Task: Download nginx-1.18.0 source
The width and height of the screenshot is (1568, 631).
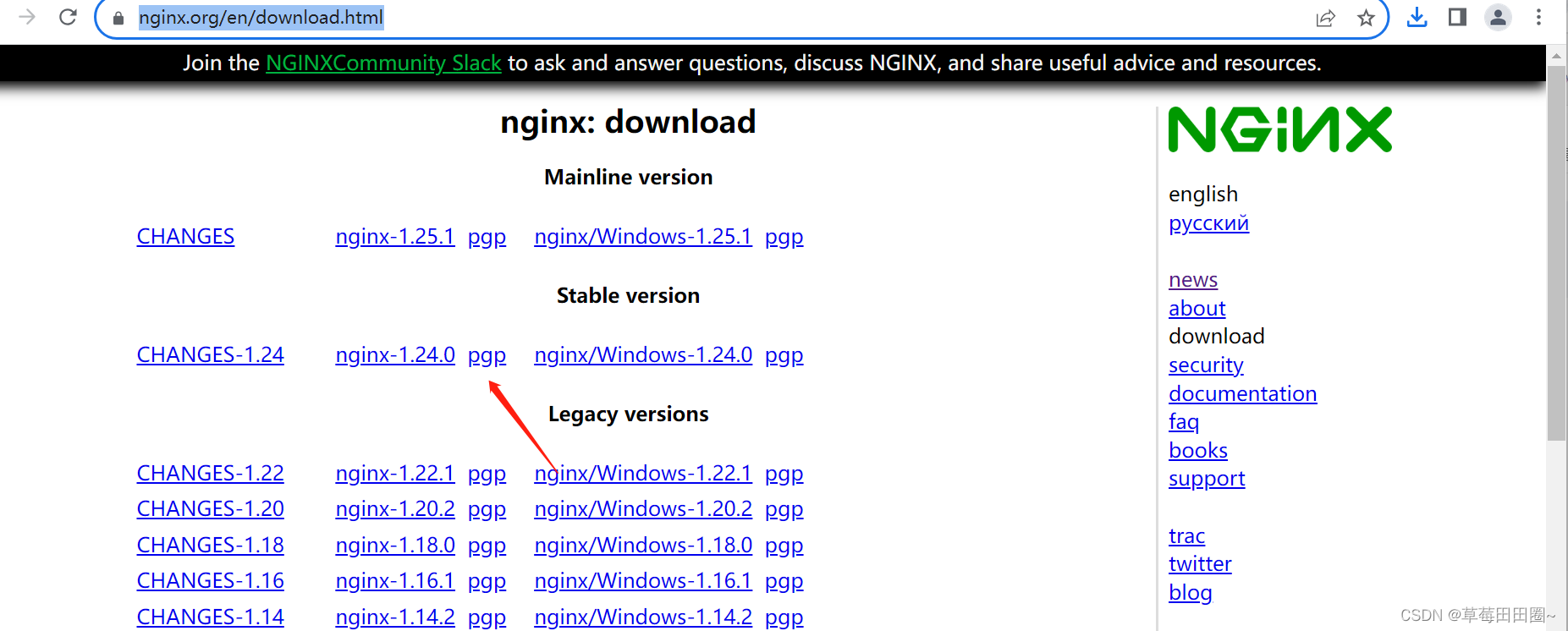Action: click(395, 546)
